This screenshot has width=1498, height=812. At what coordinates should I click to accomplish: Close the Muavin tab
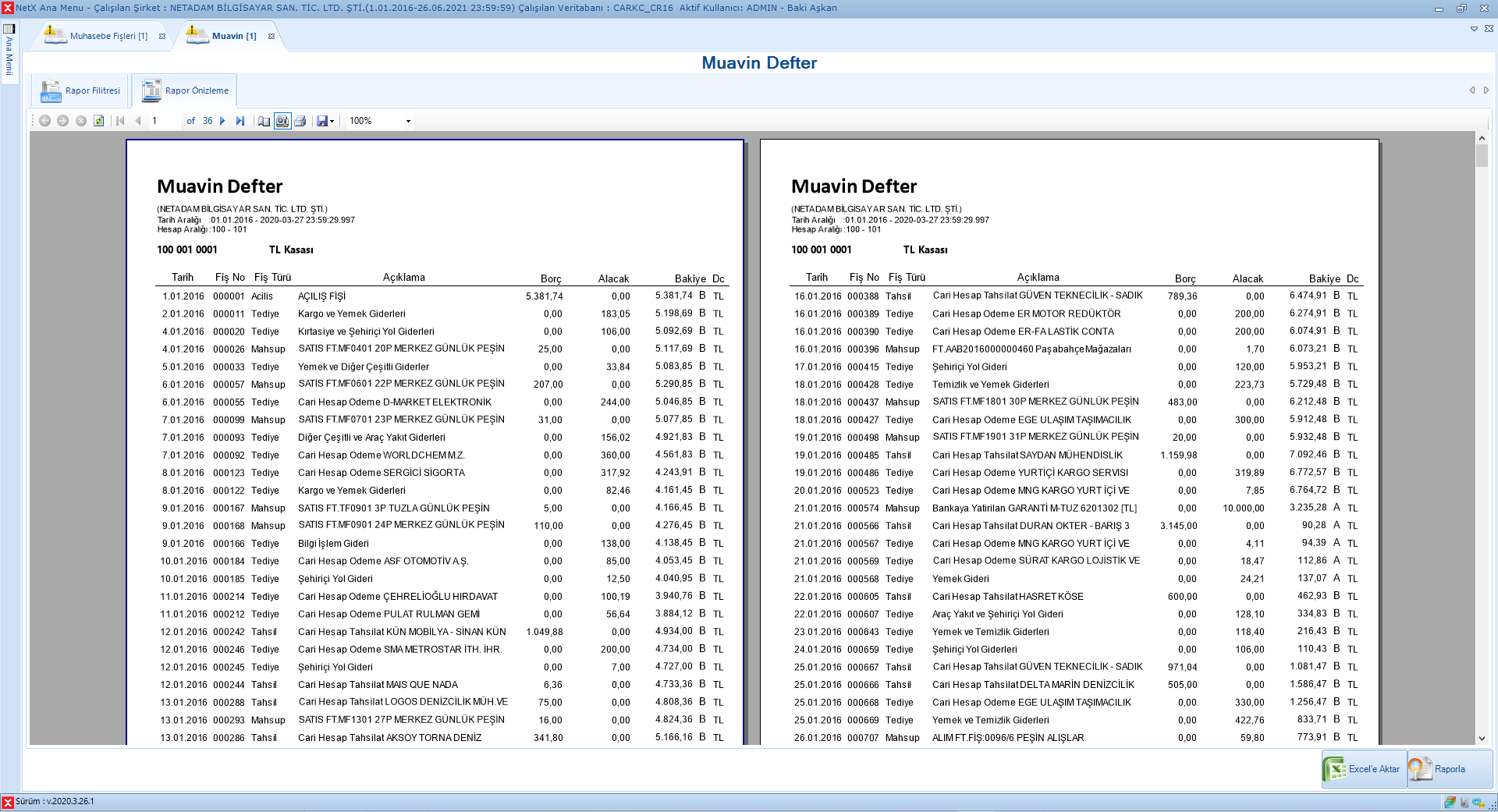(x=272, y=36)
